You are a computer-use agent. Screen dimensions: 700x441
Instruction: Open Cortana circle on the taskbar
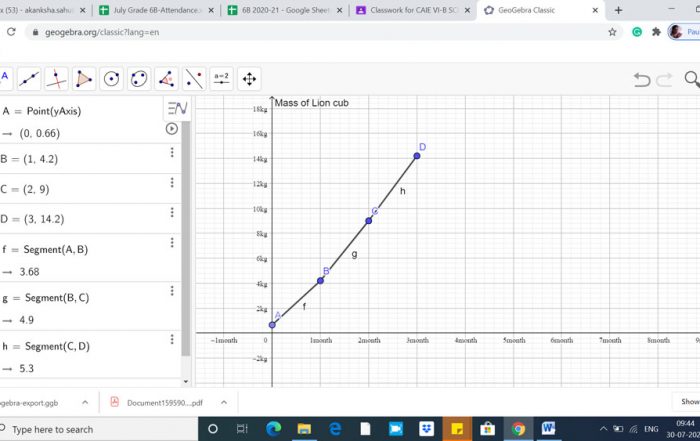[x=213, y=429]
